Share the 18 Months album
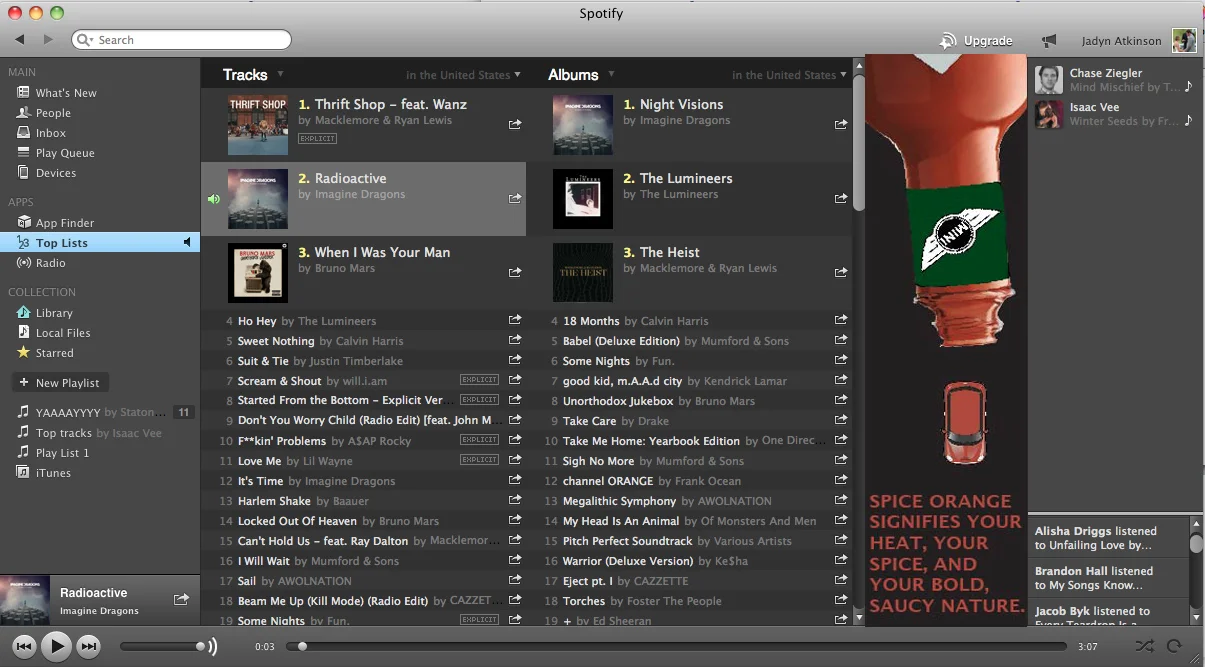The height and width of the screenshot is (667, 1205). click(x=841, y=320)
